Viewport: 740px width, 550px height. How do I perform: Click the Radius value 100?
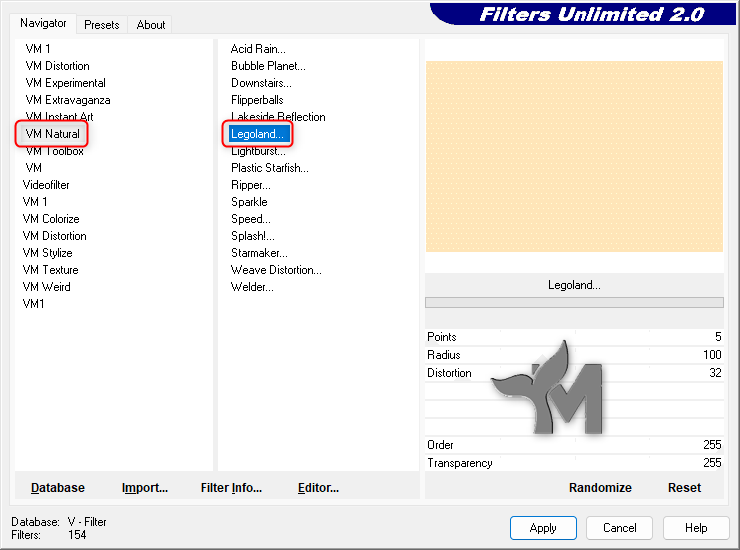pyautogui.click(x=712, y=355)
